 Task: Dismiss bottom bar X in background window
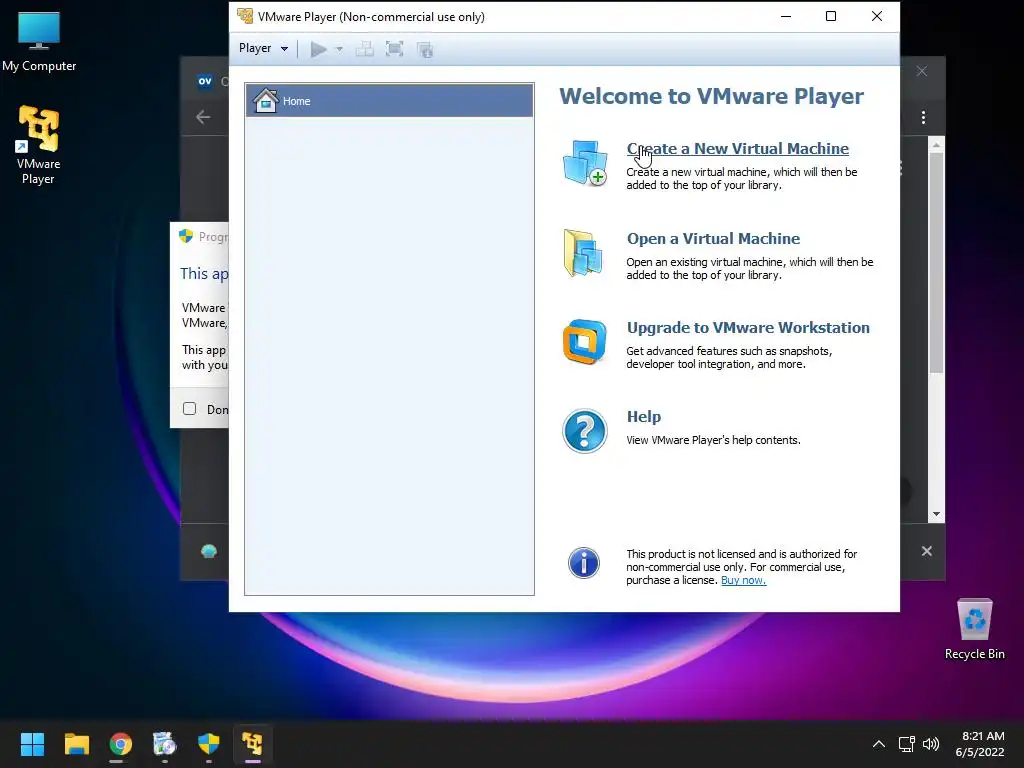(x=927, y=551)
